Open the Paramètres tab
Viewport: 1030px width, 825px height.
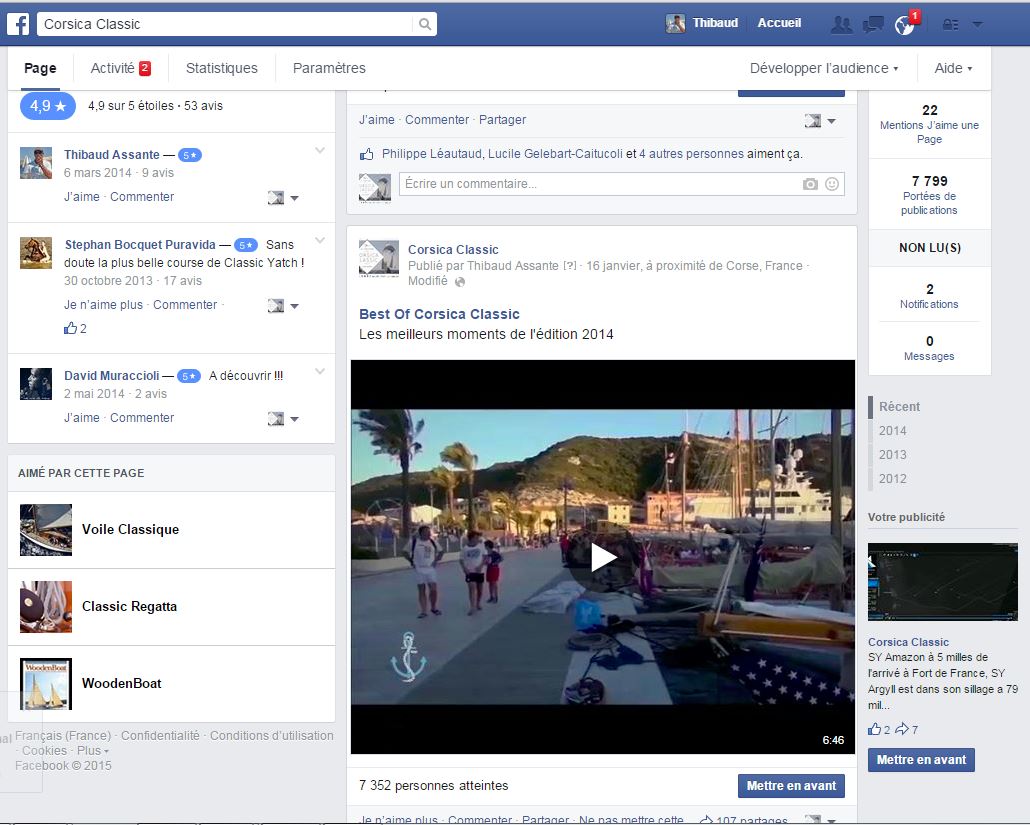329,68
